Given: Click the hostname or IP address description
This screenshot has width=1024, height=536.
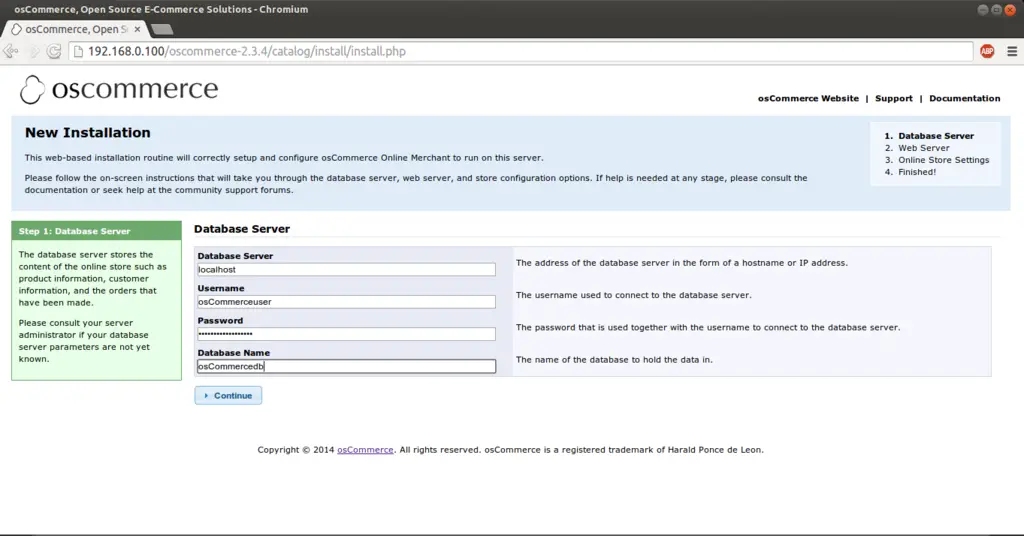Looking at the screenshot, I should tap(682, 263).
